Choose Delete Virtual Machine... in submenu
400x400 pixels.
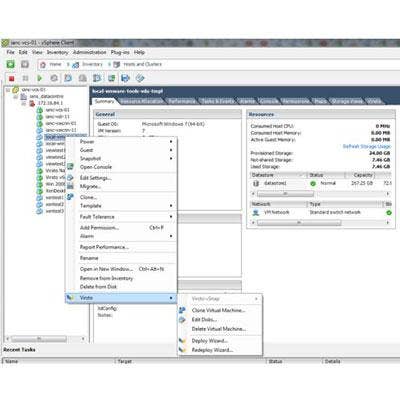click(219, 329)
